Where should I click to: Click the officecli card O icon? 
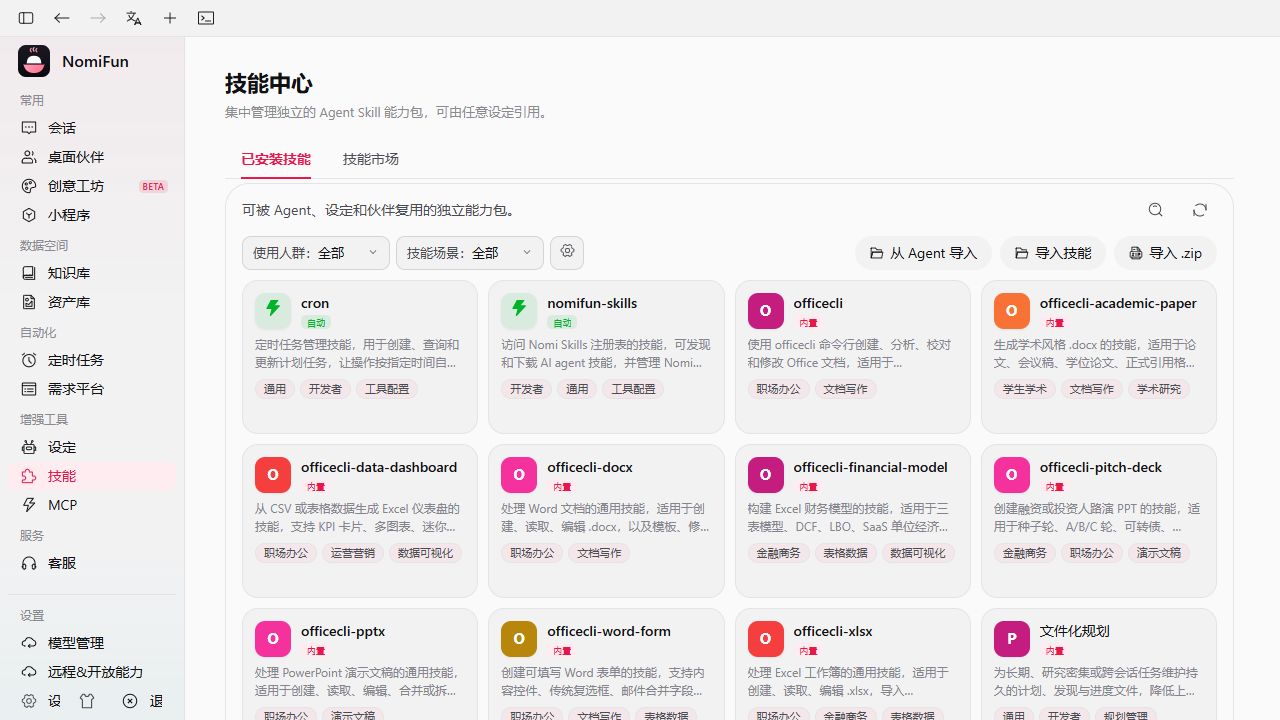765,311
